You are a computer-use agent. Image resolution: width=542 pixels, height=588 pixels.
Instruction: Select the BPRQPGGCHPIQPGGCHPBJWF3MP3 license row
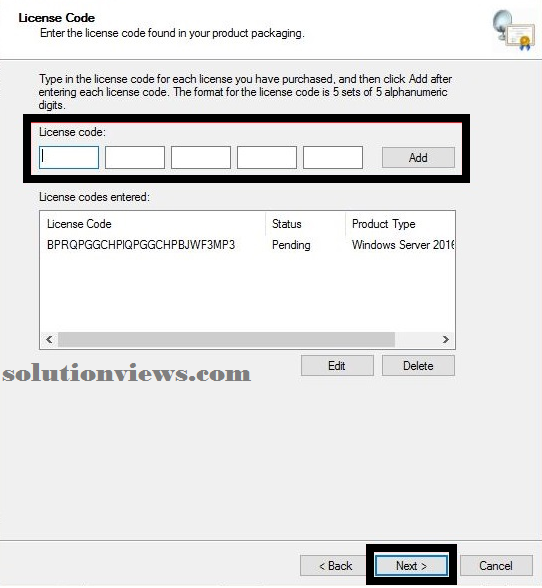[248, 245]
